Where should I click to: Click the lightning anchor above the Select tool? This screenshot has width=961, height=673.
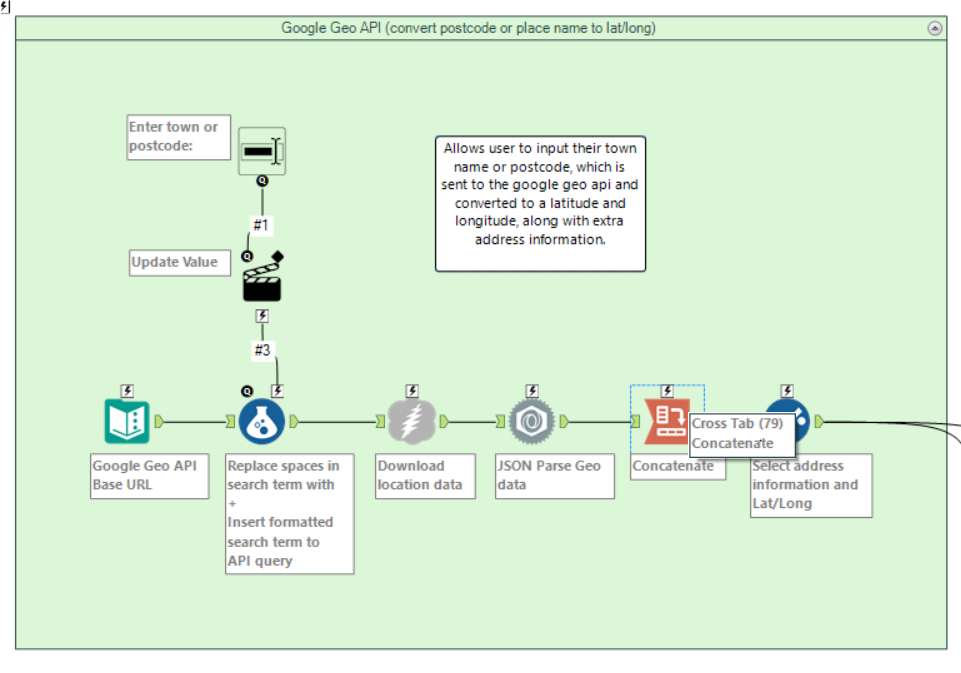[x=786, y=391]
